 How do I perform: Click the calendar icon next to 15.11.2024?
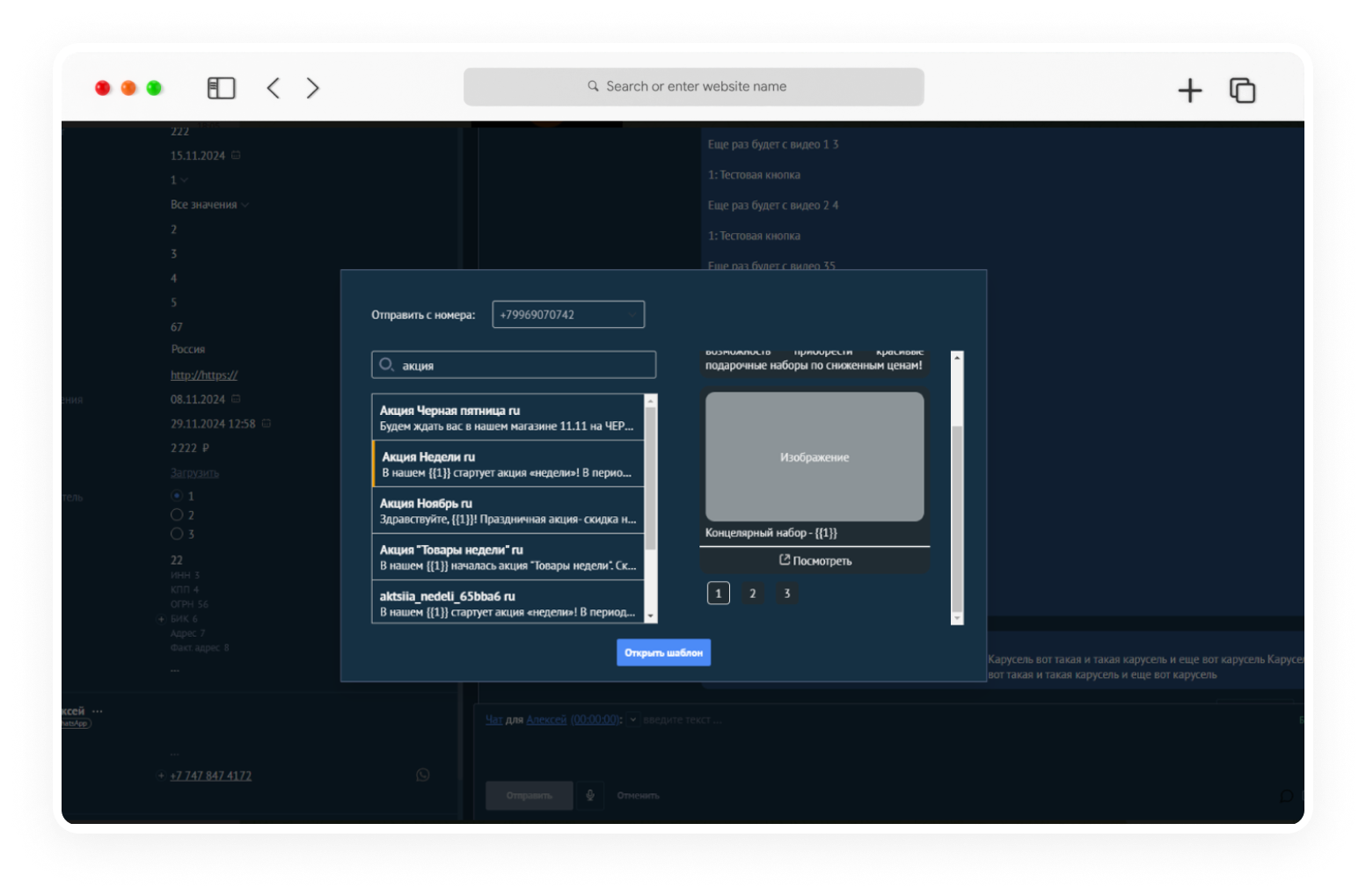click(x=236, y=155)
